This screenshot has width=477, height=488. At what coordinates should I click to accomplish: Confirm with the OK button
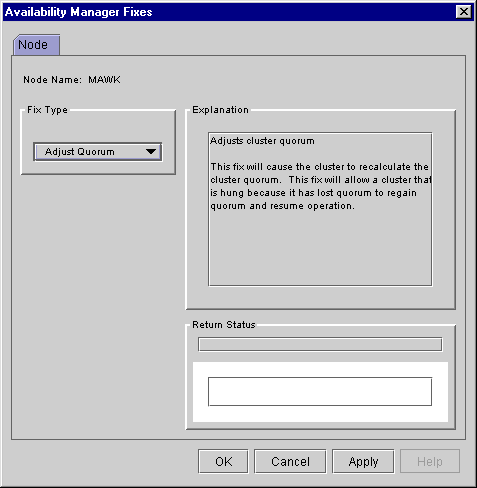tap(223, 461)
